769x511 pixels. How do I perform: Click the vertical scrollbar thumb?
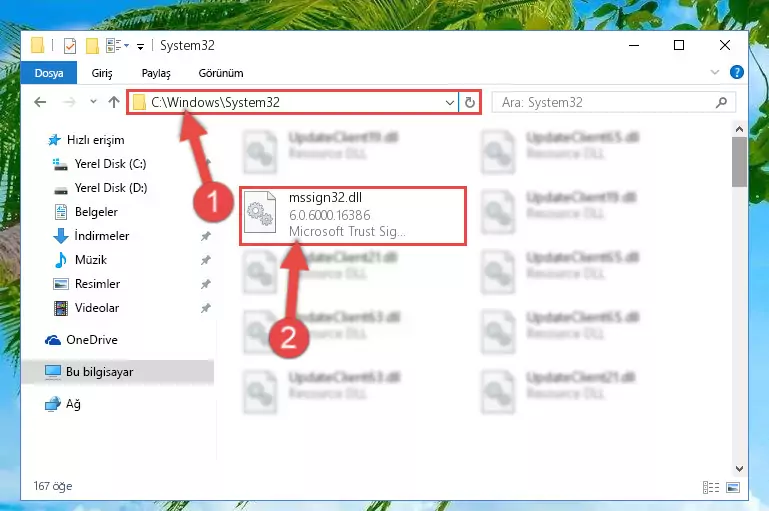(739, 162)
